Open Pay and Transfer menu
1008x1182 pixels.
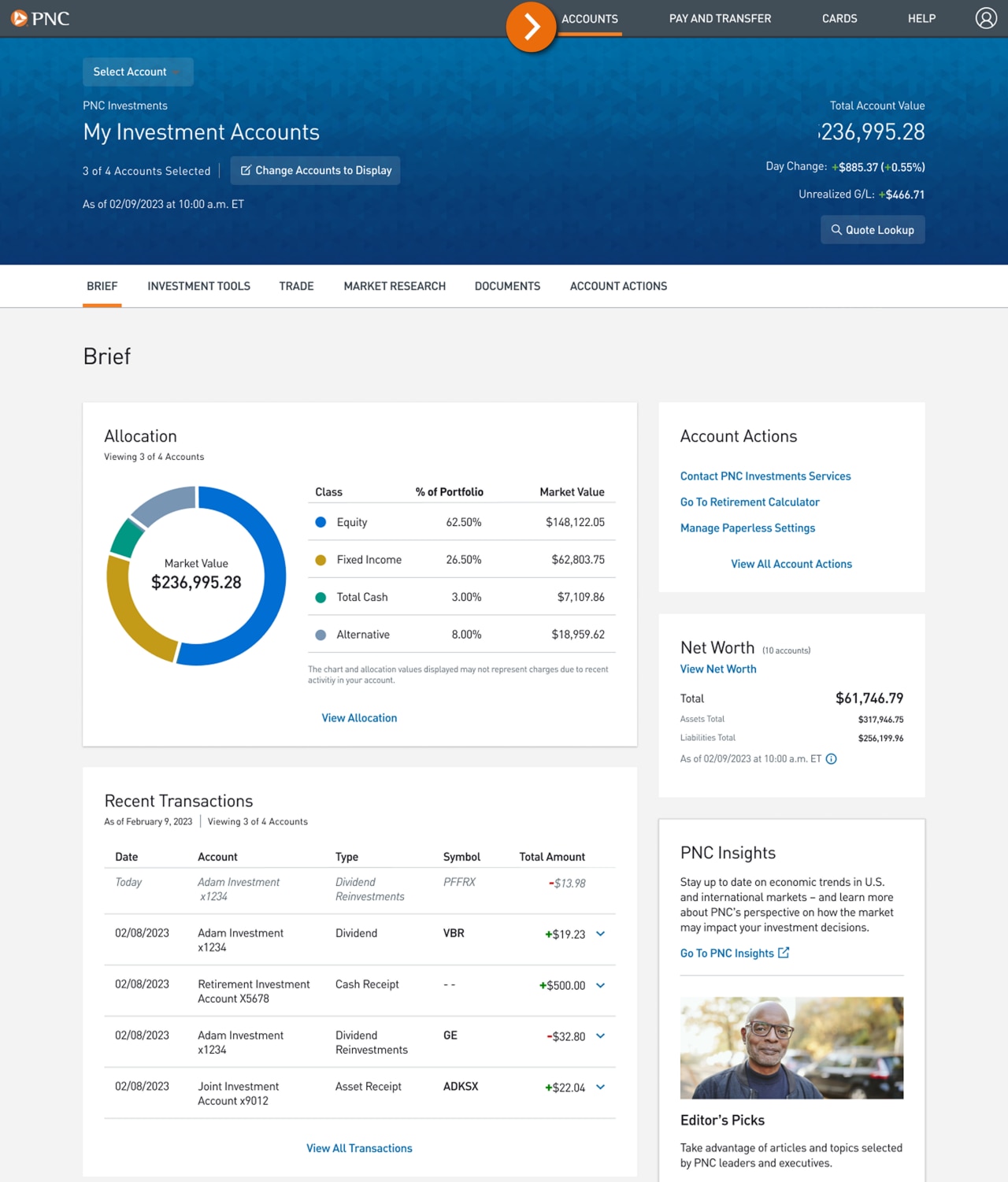pyautogui.click(x=720, y=18)
